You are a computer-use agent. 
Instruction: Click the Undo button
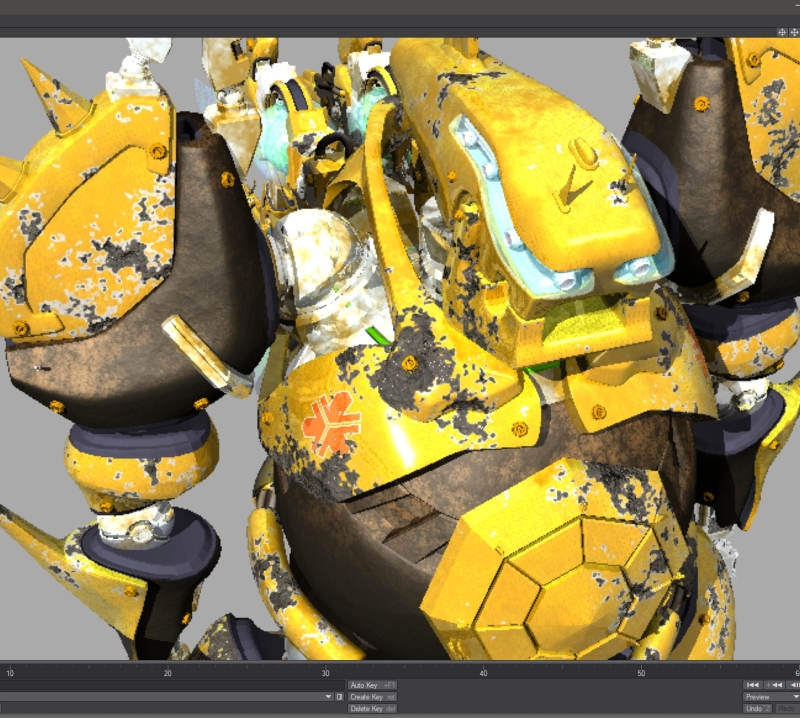coord(758,708)
